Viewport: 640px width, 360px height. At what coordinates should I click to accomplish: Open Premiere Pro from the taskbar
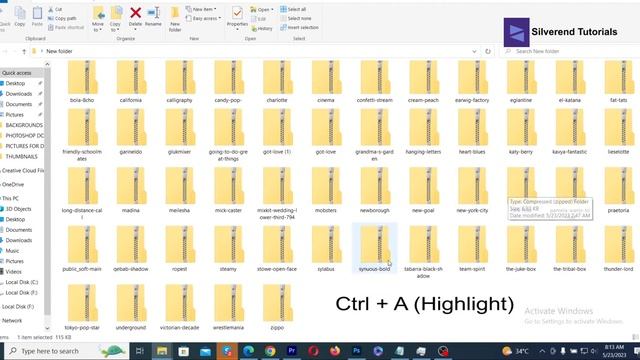pyautogui.click(x=291, y=351)
